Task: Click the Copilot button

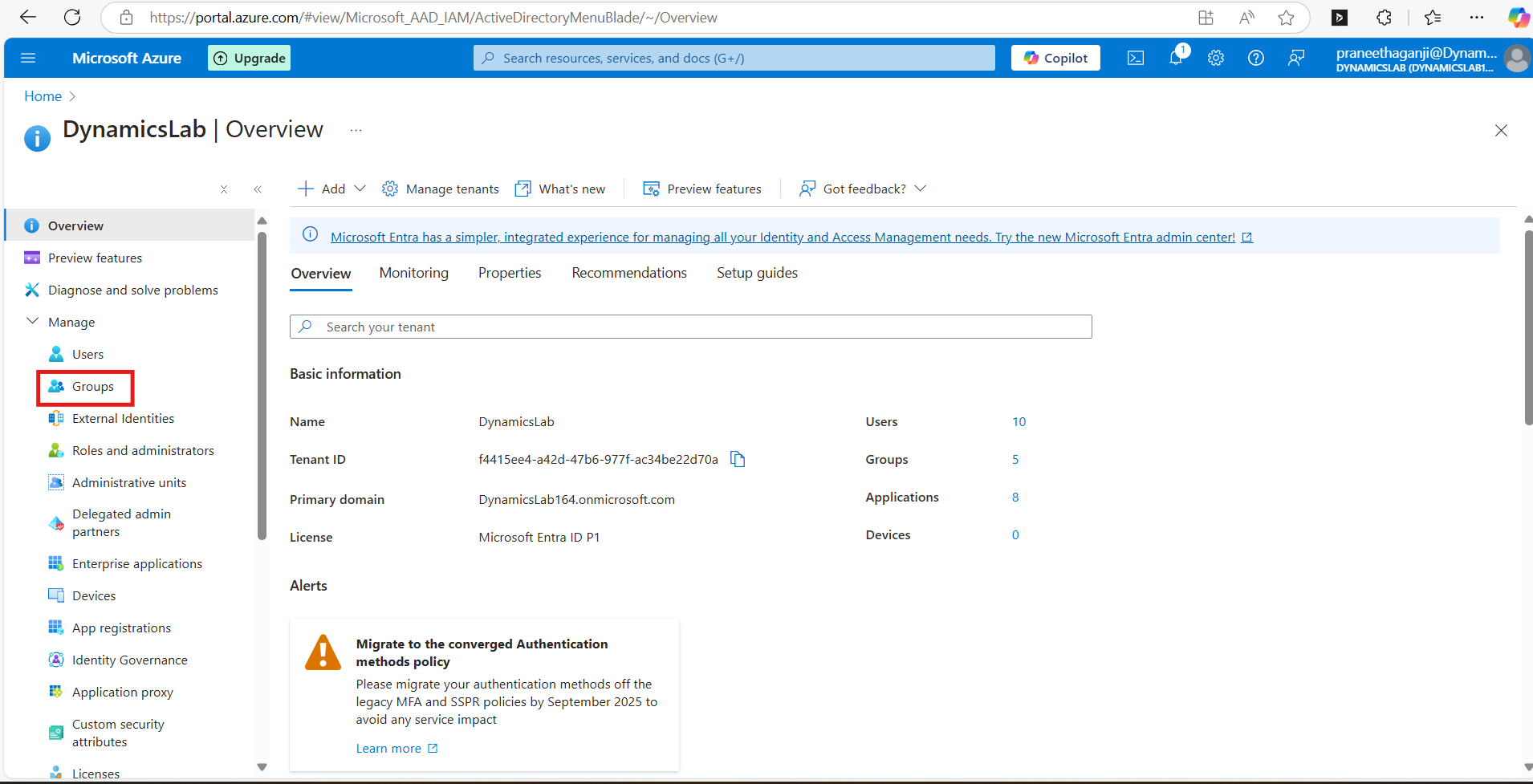Action: [x=1055, y=58]
